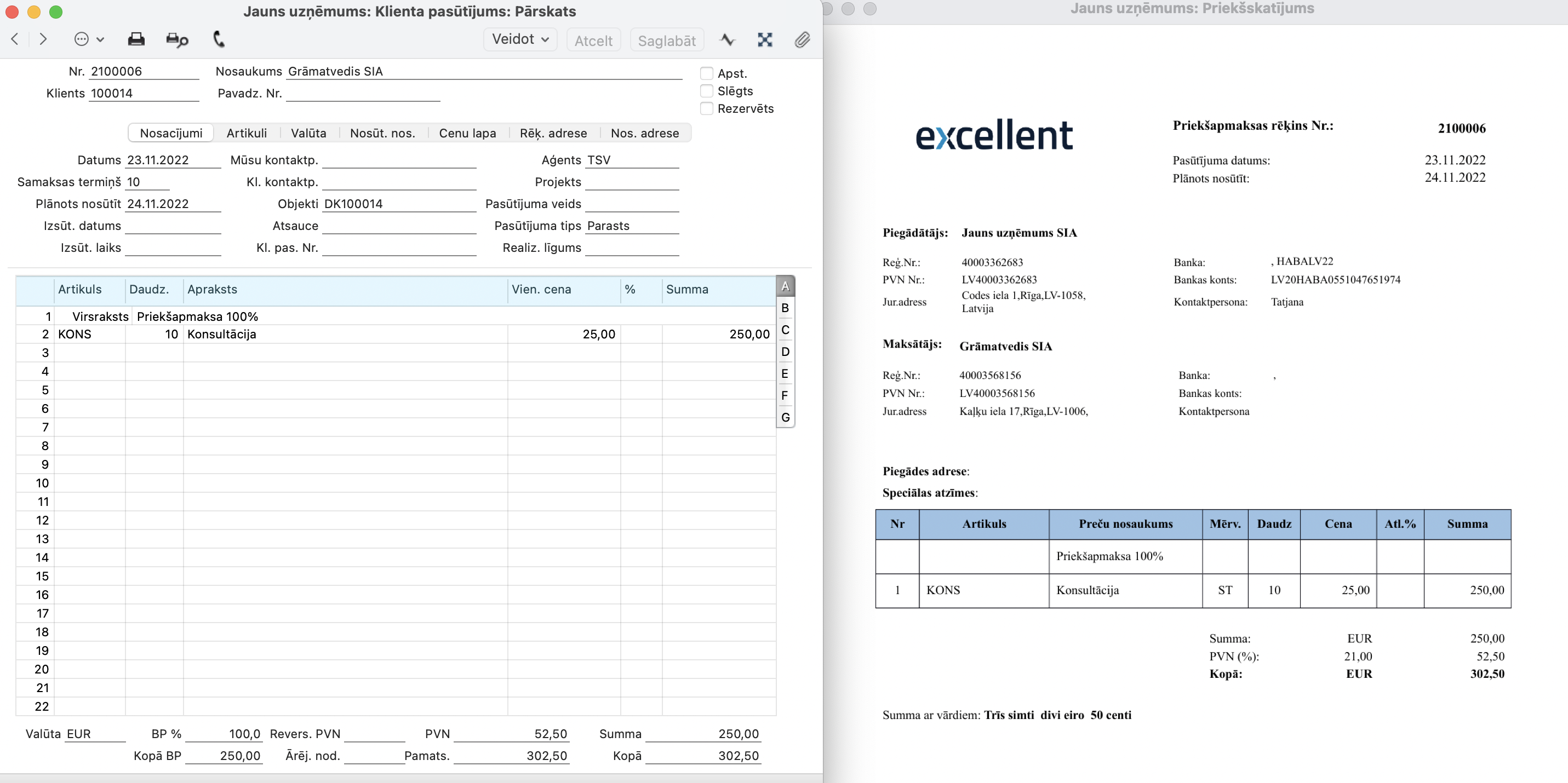Go to the next record arrow
The width and height of the screenshot is (1568, 783).
tap(43, 39)
